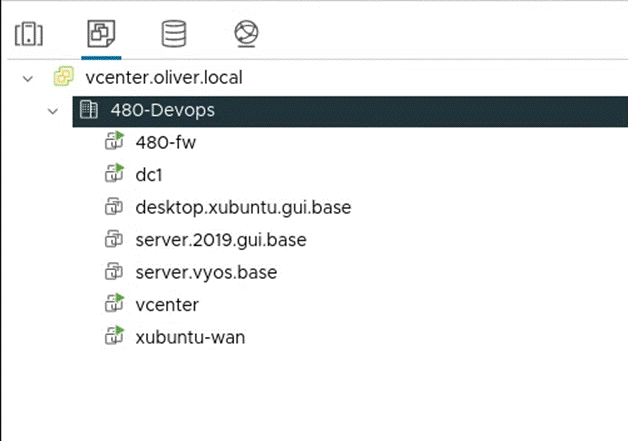
Task: Click the VM icon for server.2019.gui.base
Action: [x=114, y=239]
